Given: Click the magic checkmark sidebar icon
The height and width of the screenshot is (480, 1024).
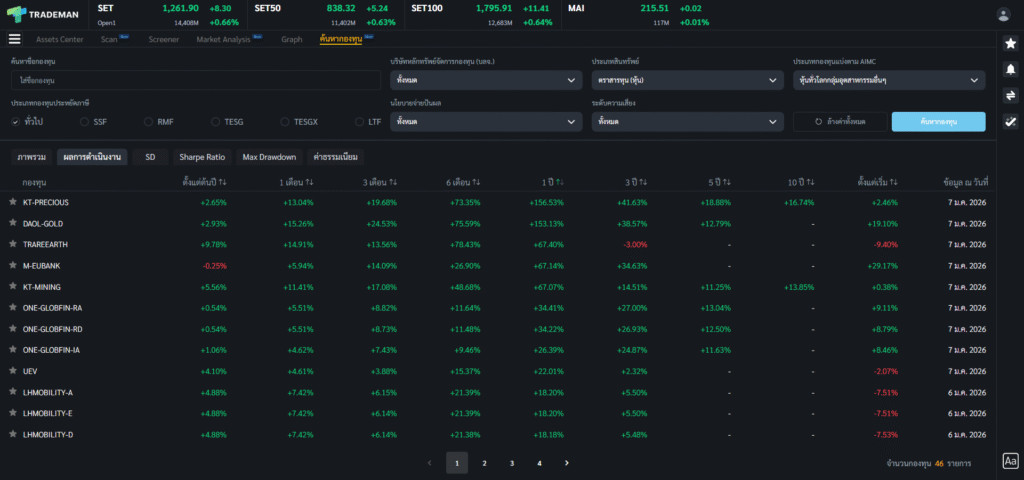Looking at the screenshot, I should pos(1010,121).
